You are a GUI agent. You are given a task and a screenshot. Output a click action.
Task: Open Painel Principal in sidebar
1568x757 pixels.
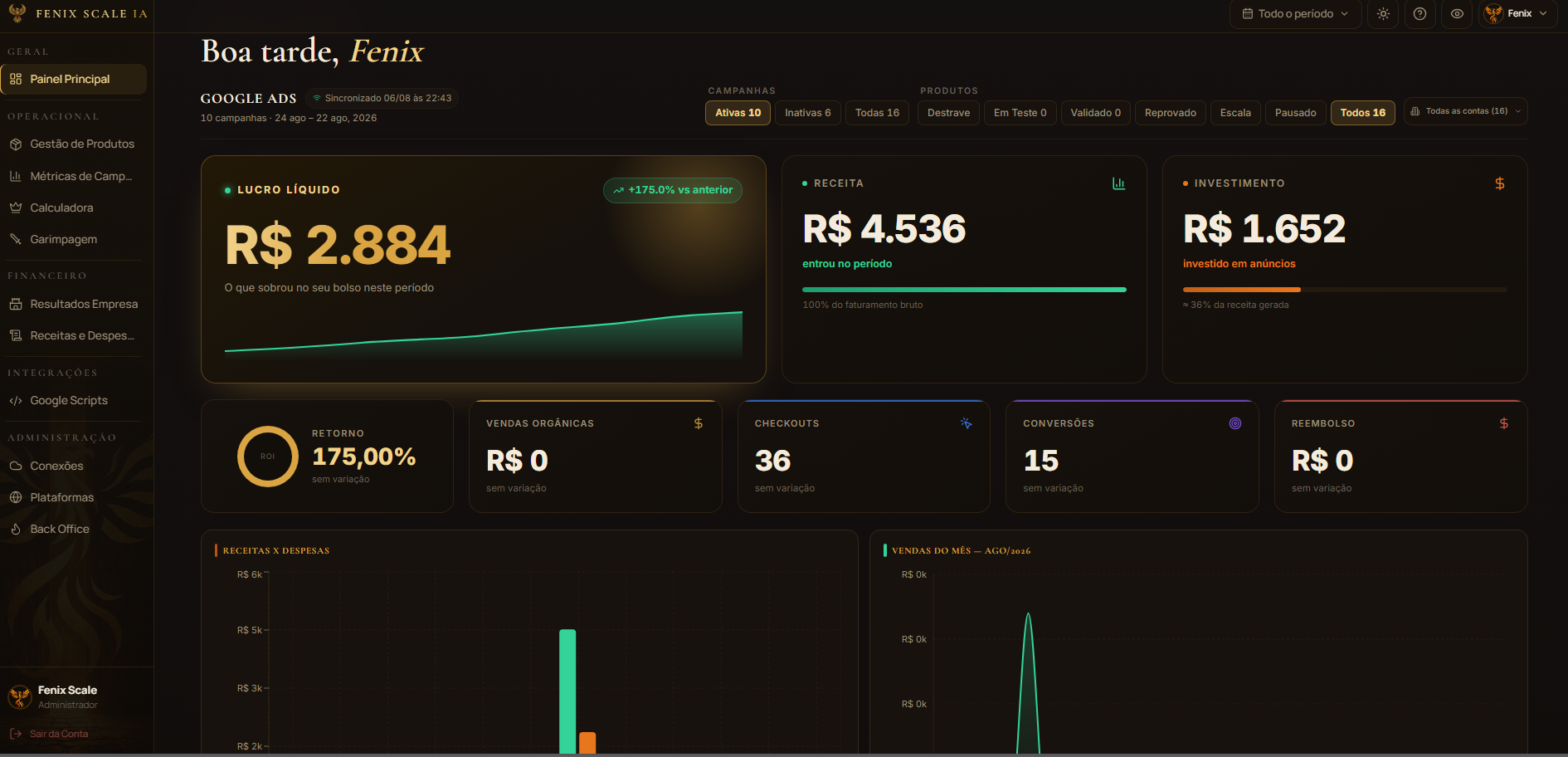(x=73, y=79)
